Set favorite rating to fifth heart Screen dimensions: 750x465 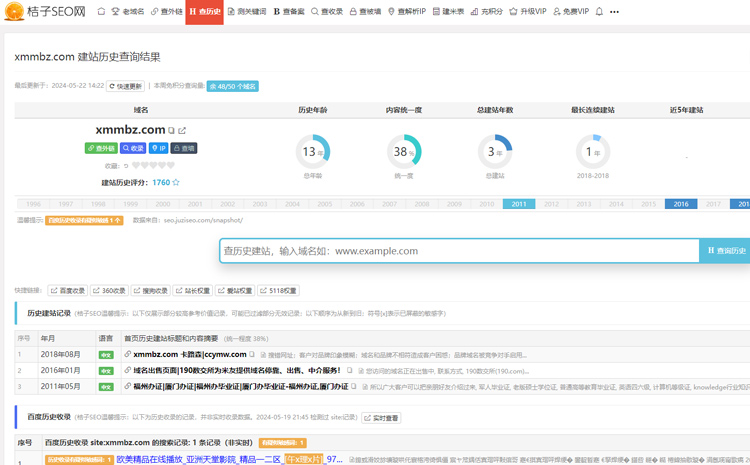point(171,166)
